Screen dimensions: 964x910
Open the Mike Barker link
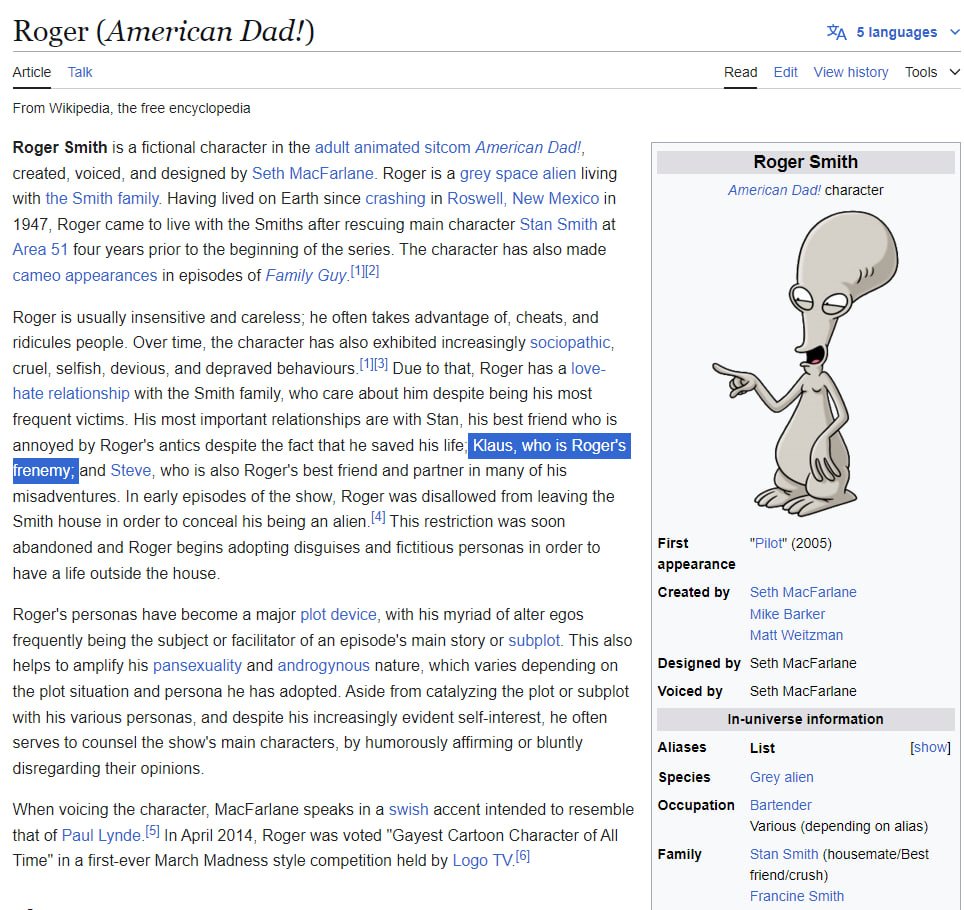click(x=787, y=614)
